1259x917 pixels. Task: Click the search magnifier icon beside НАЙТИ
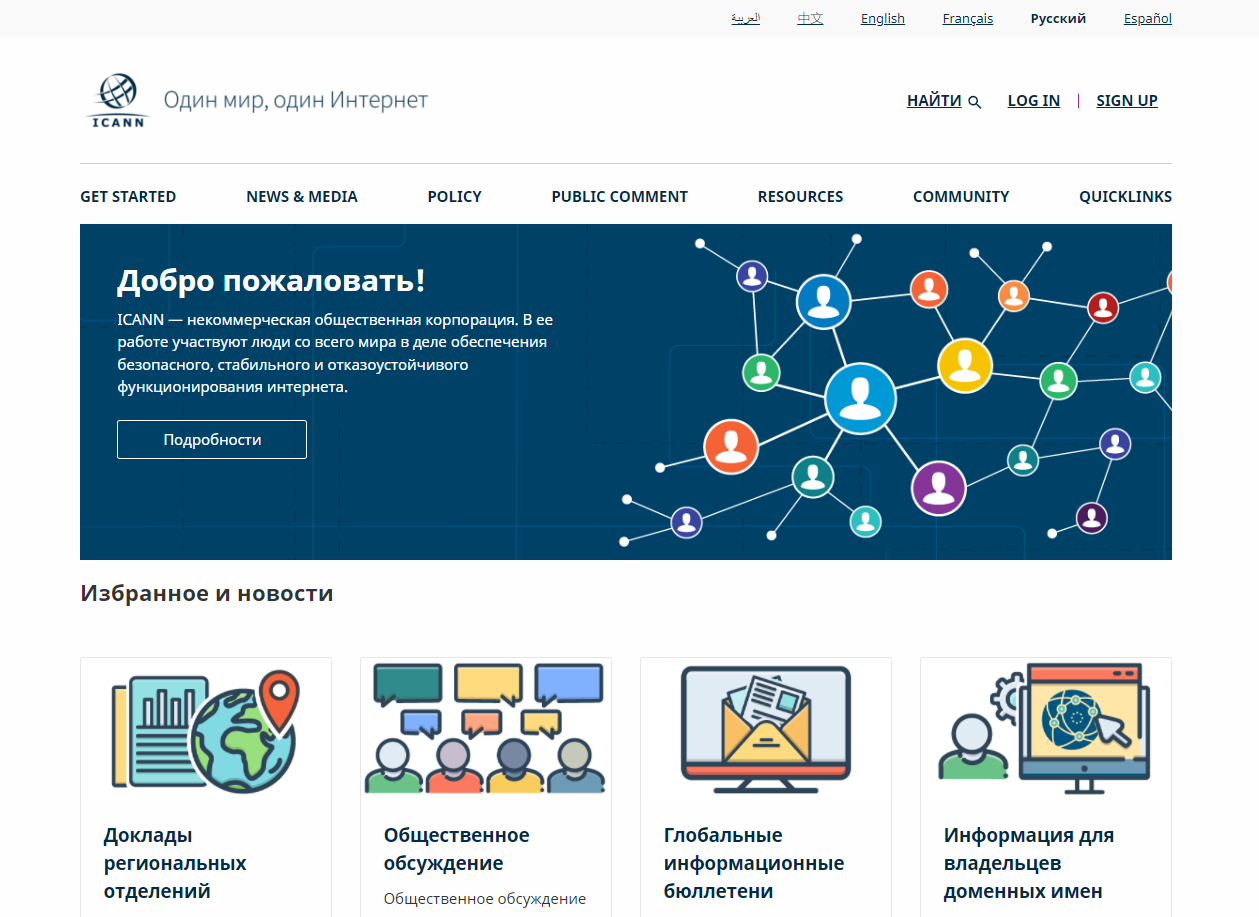pyautogui.click(x=975, y=102)
